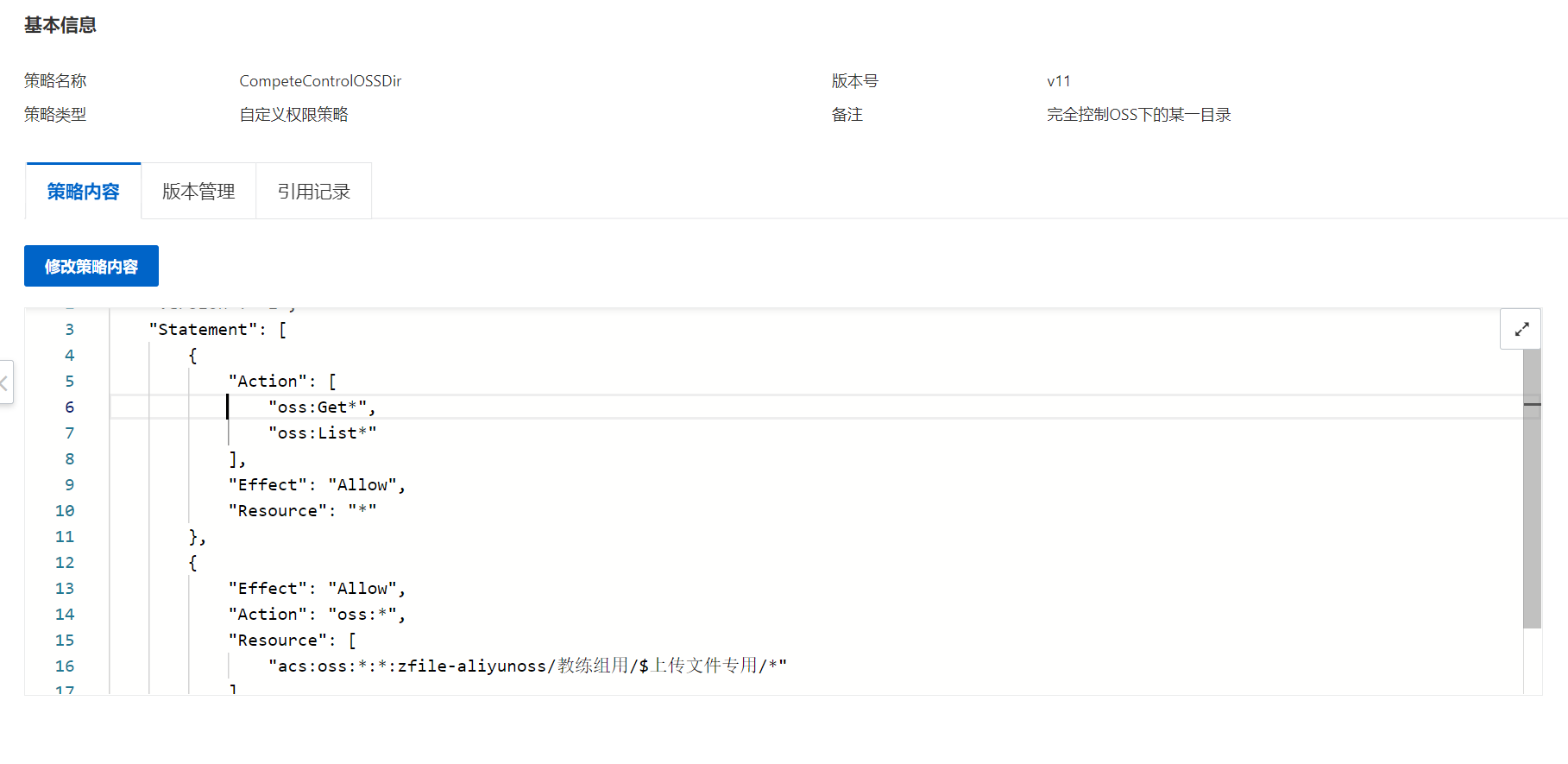This screenshot has width=1568, height=764.
Task: Open the 引用记录 tab
Action: click(x=314, y=192)
